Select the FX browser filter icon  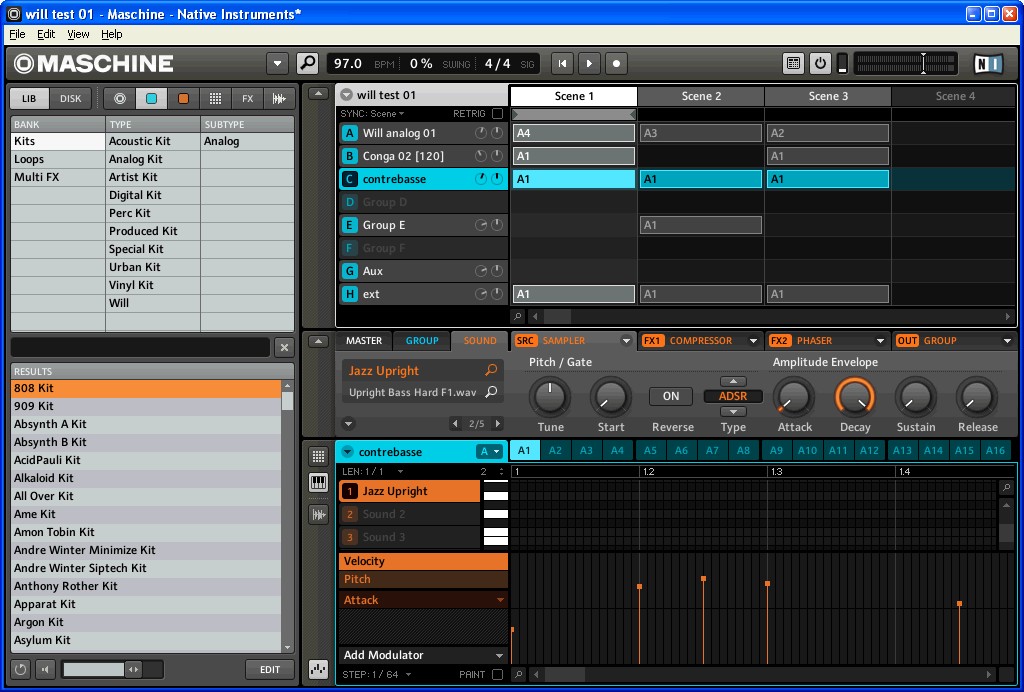248,98
